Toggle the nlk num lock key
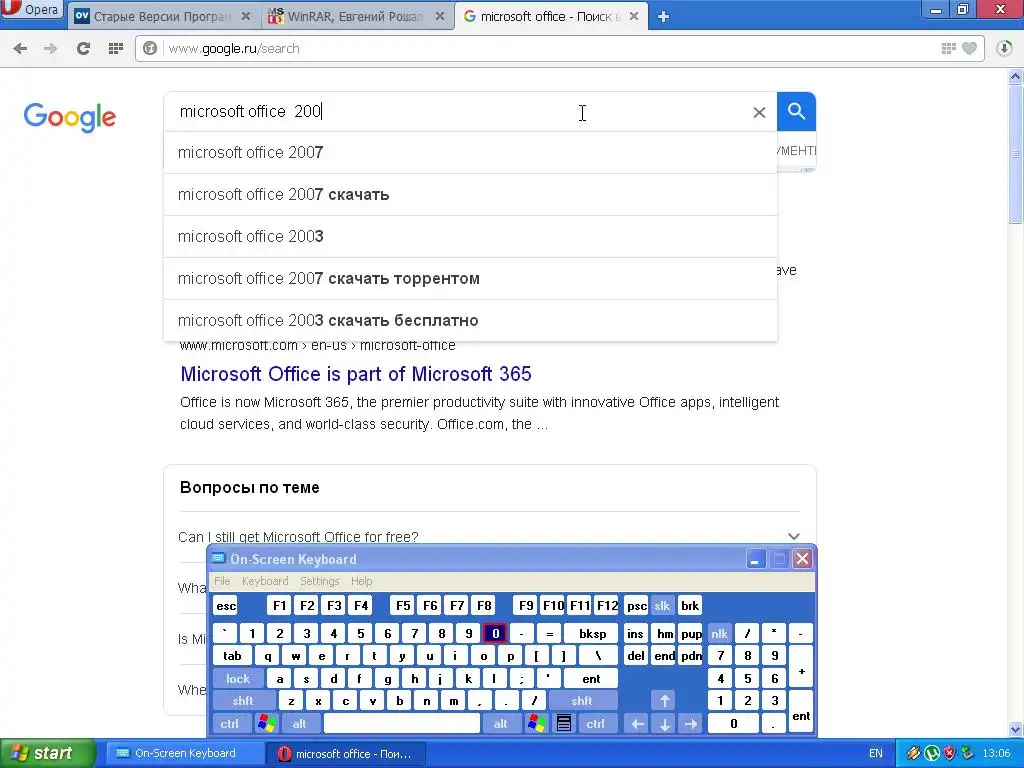Image resolution: width=1024 pixels, height=768 pixels. tap(720, 633)
